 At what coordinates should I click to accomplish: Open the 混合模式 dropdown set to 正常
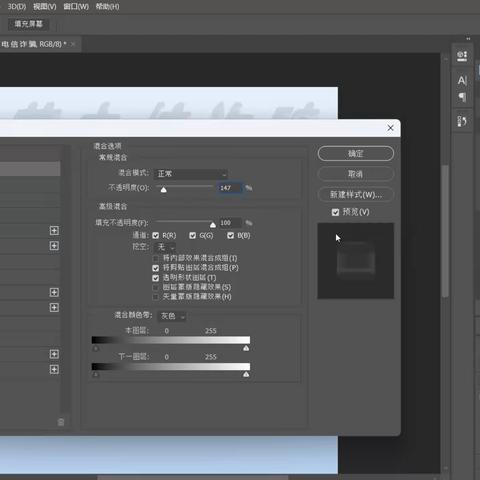point(191,174)
